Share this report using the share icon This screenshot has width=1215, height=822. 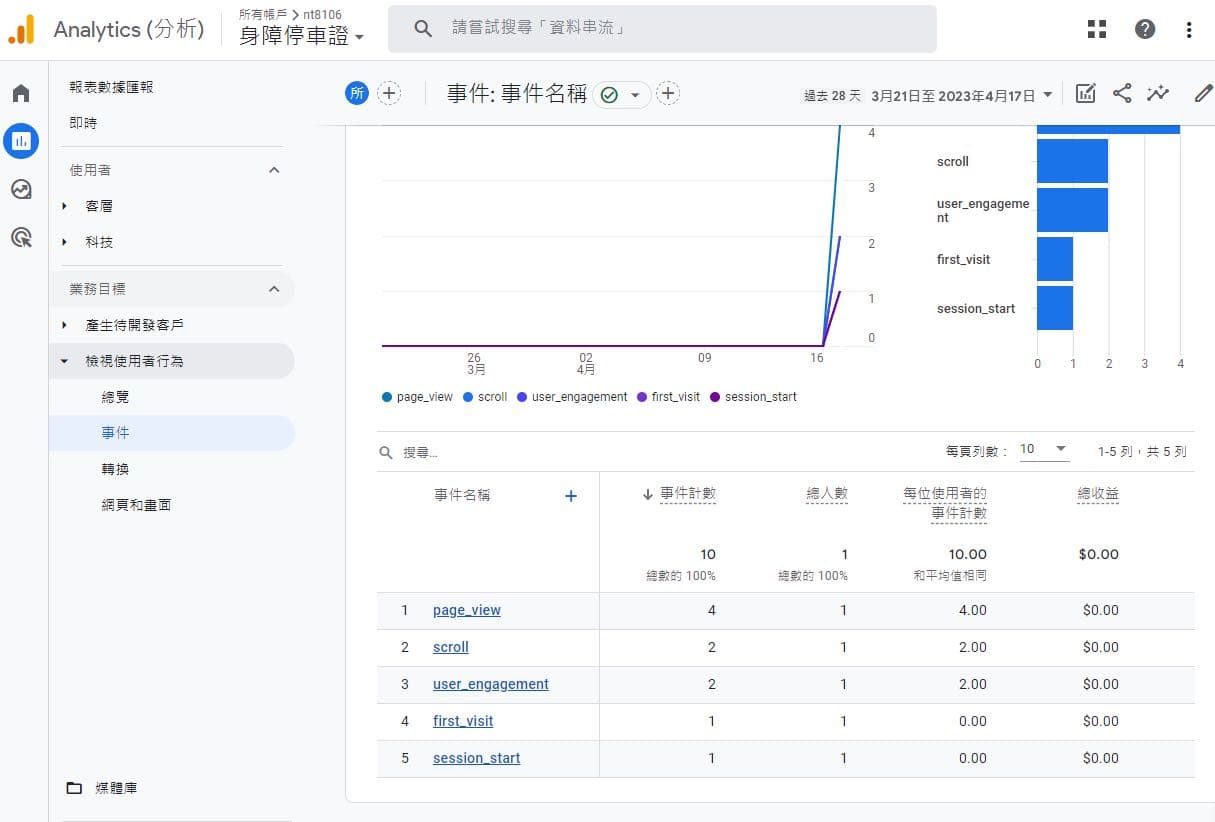click(x=1122, y=91)
